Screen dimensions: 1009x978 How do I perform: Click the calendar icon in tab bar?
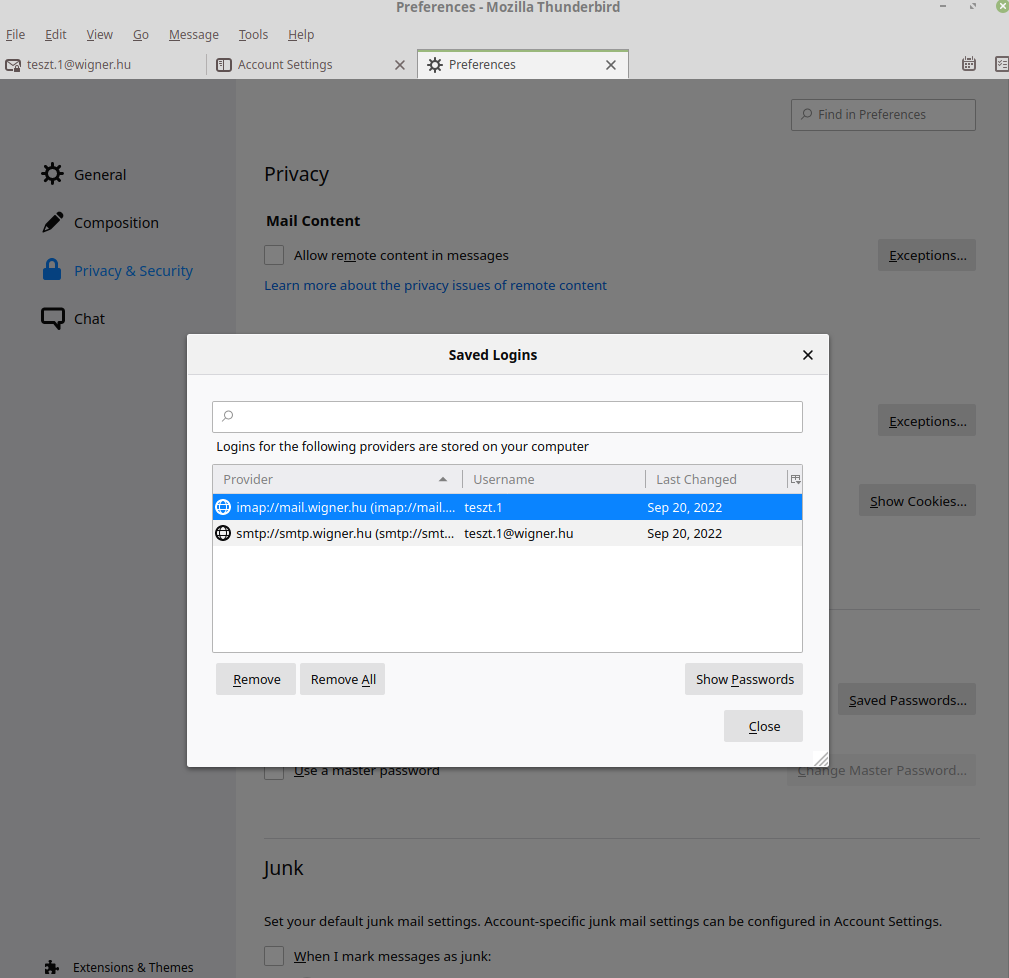point(968,64)
